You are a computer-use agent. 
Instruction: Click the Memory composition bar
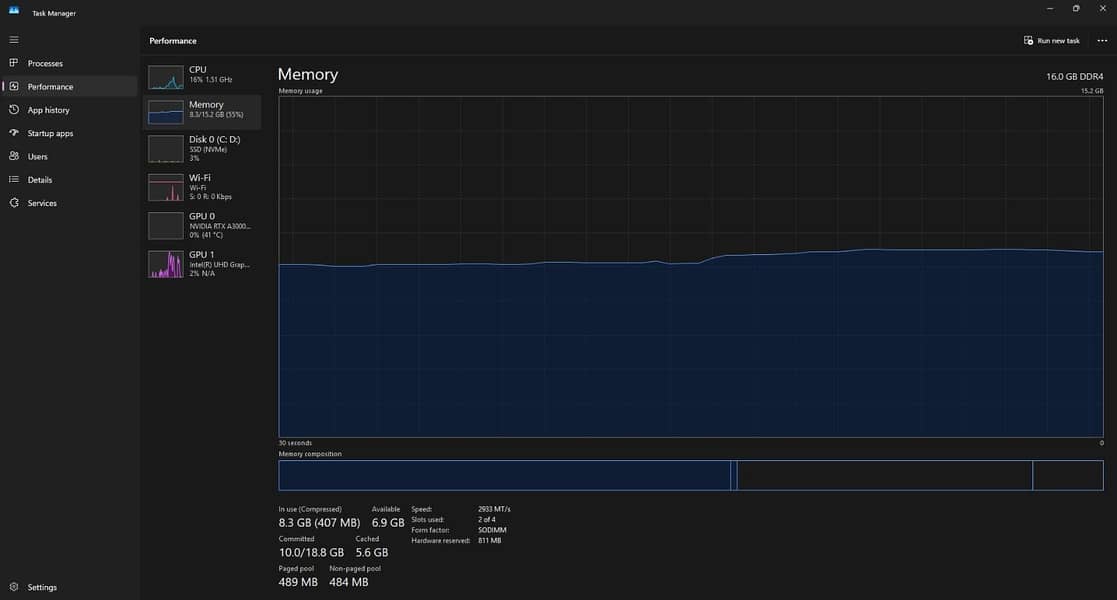[x=690, y=475]
